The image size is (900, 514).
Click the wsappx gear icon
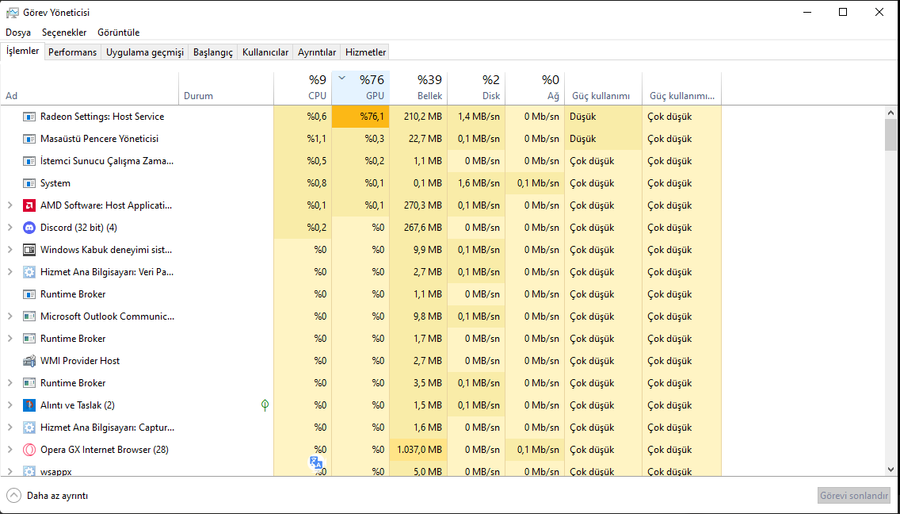click(x=29, y=472)
